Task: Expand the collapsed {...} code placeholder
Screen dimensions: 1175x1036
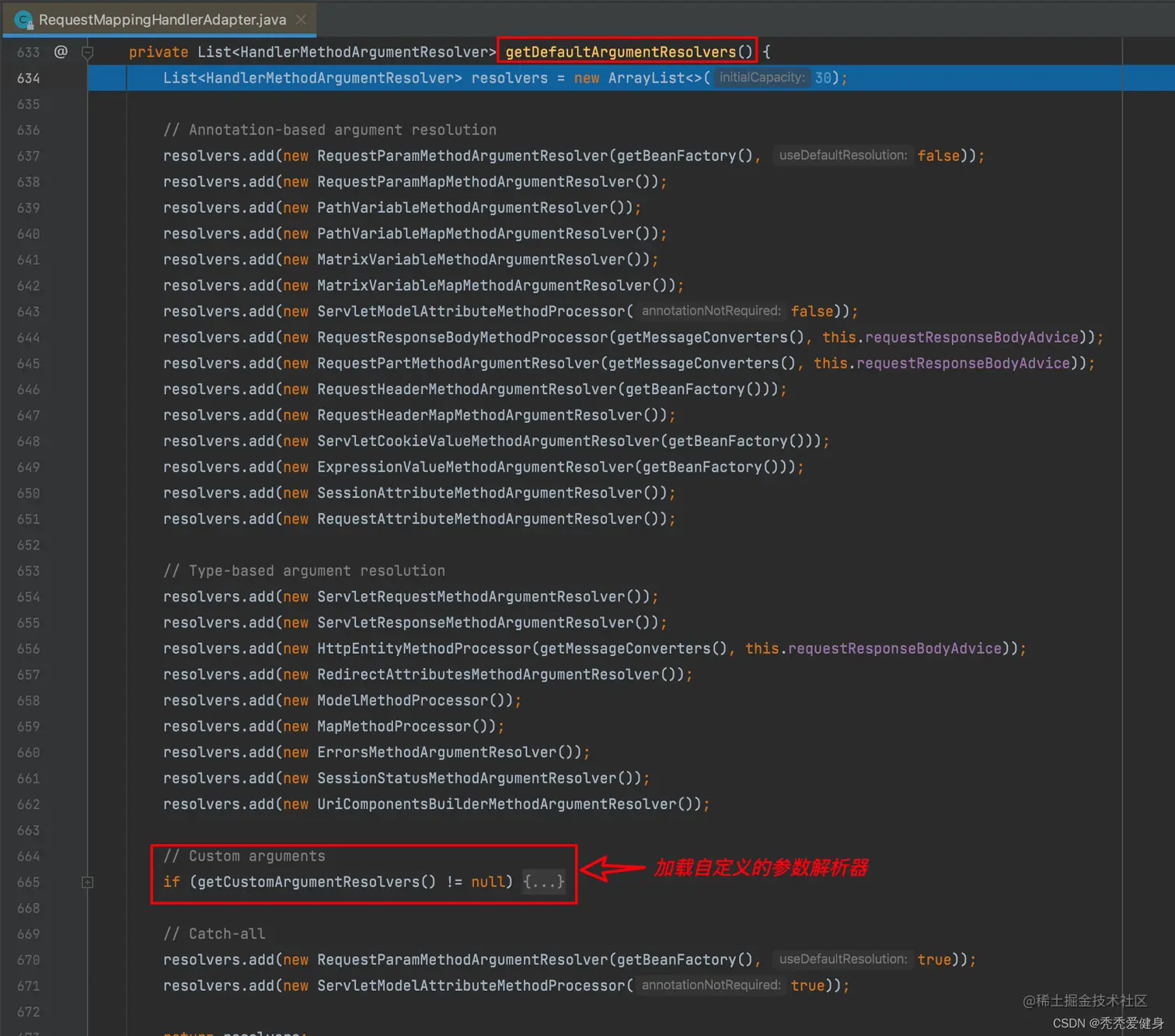Action: point(544,882)
